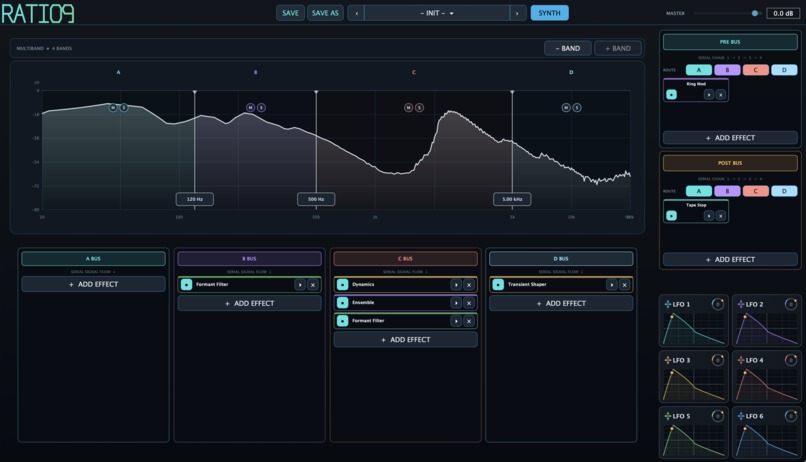This screenshot has width=806, height=462.
Task: Open the INIT preset dropdown
Action: 437,13
